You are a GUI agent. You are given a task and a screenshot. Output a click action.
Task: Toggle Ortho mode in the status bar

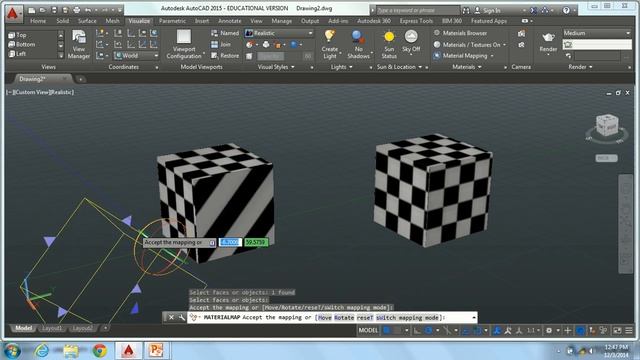pos(416,330)
